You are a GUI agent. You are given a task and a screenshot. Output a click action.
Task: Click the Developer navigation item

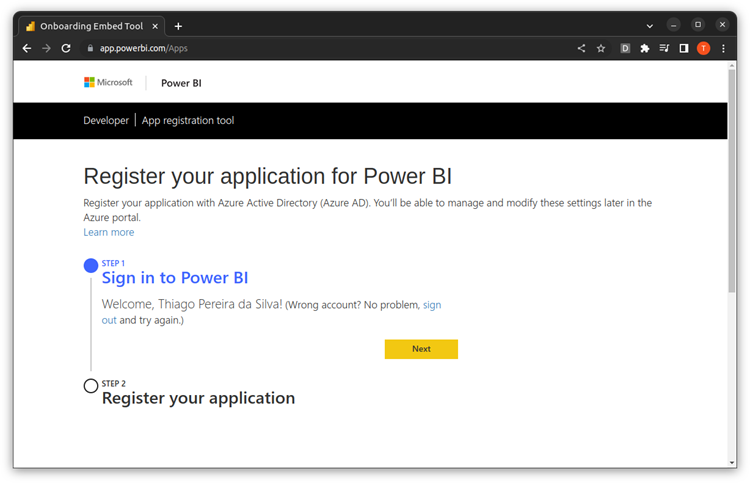[x=106, y=120]
